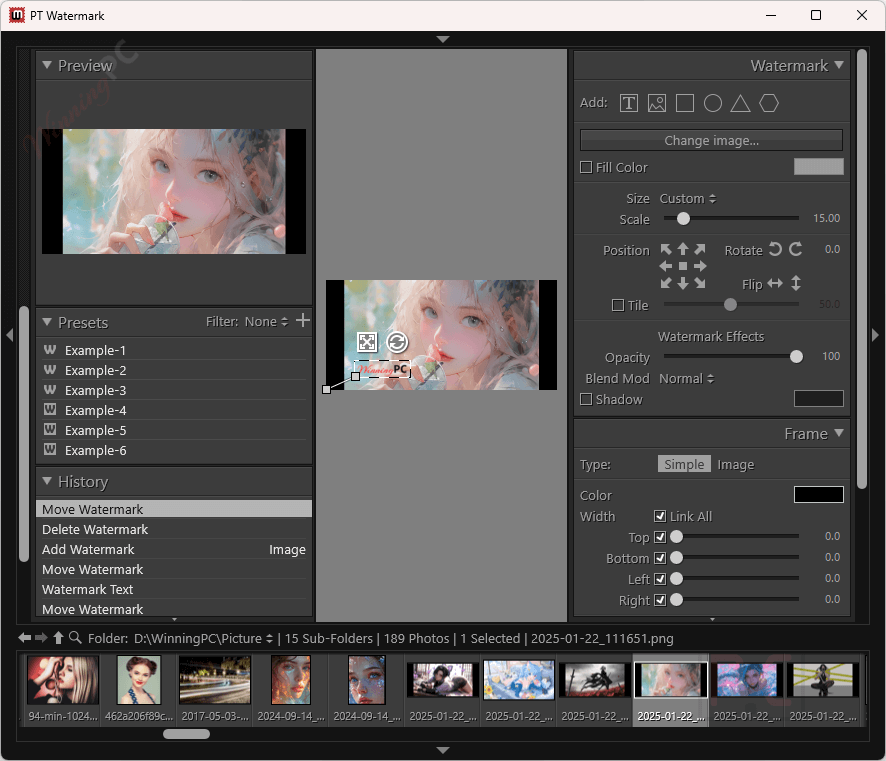886x761 pixels.
Task: Click the filmstrip horizontal scrollbar
Action: pyautogui.click(x=186, y=733)
